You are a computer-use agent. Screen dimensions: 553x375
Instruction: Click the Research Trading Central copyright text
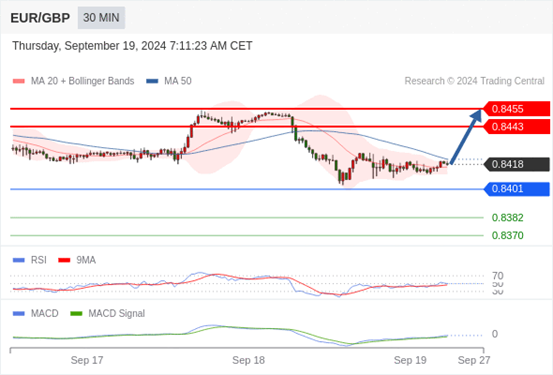(474, 81)
